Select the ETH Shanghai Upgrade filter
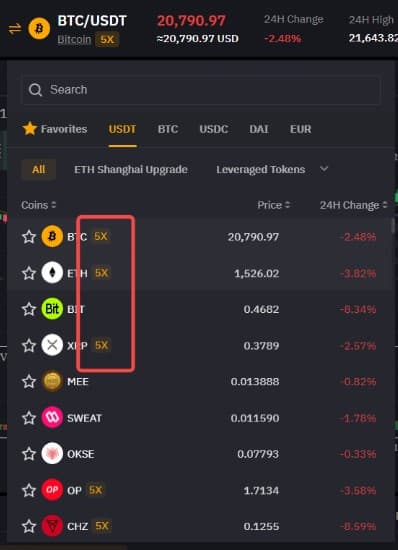The width and height of the screenshot is (398, 550). point(131,169)
